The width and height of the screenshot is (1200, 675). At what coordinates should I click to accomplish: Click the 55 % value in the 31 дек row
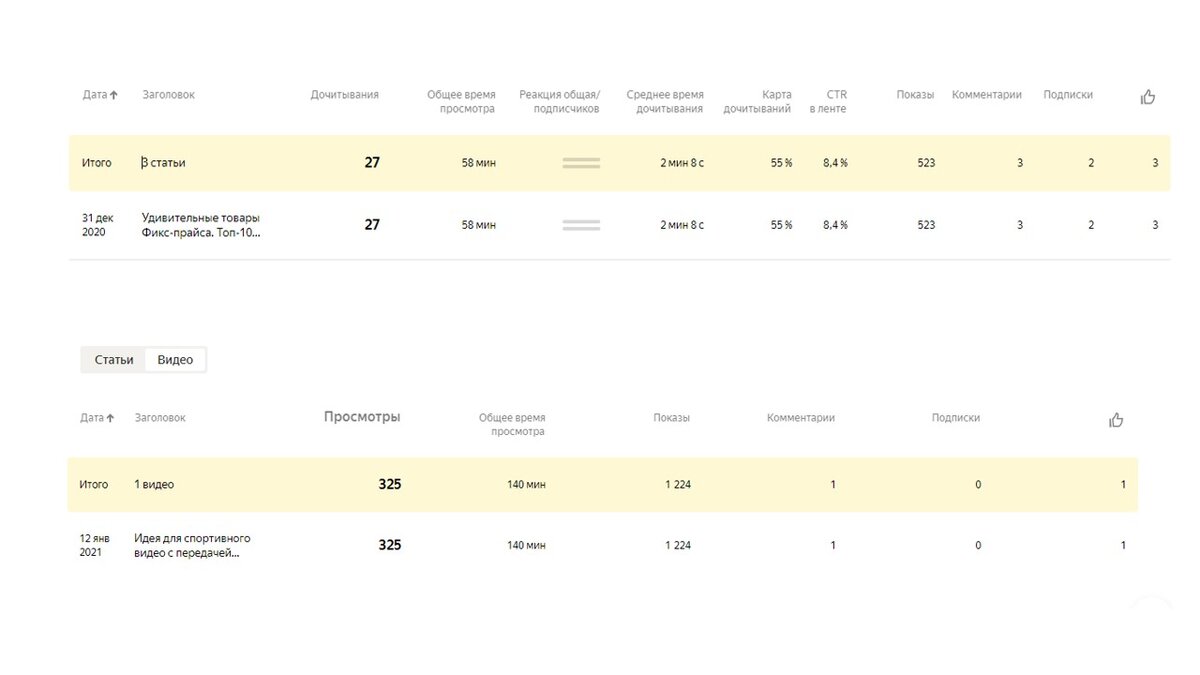pos(782,225)
